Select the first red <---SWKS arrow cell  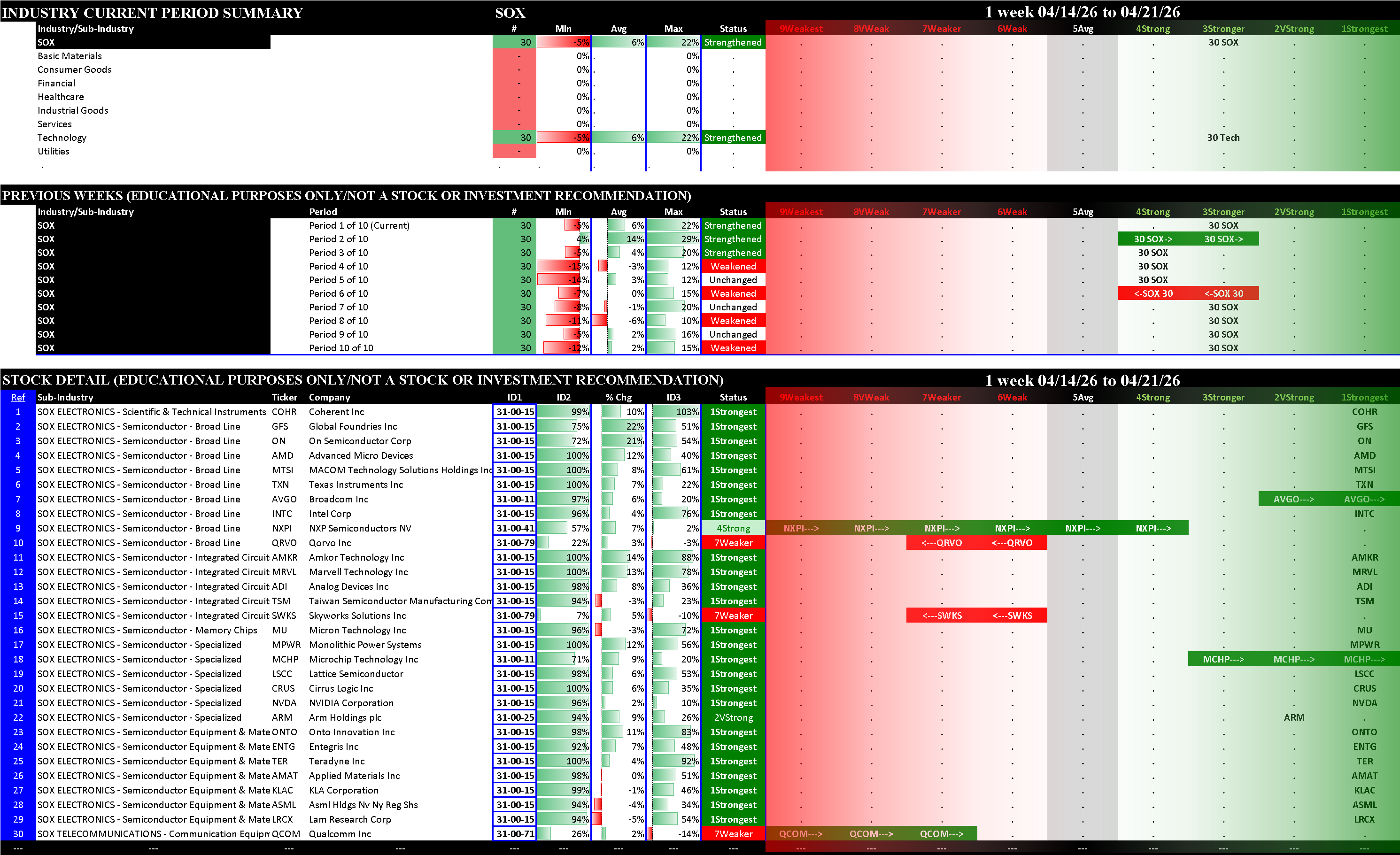[x=942, y=616]
